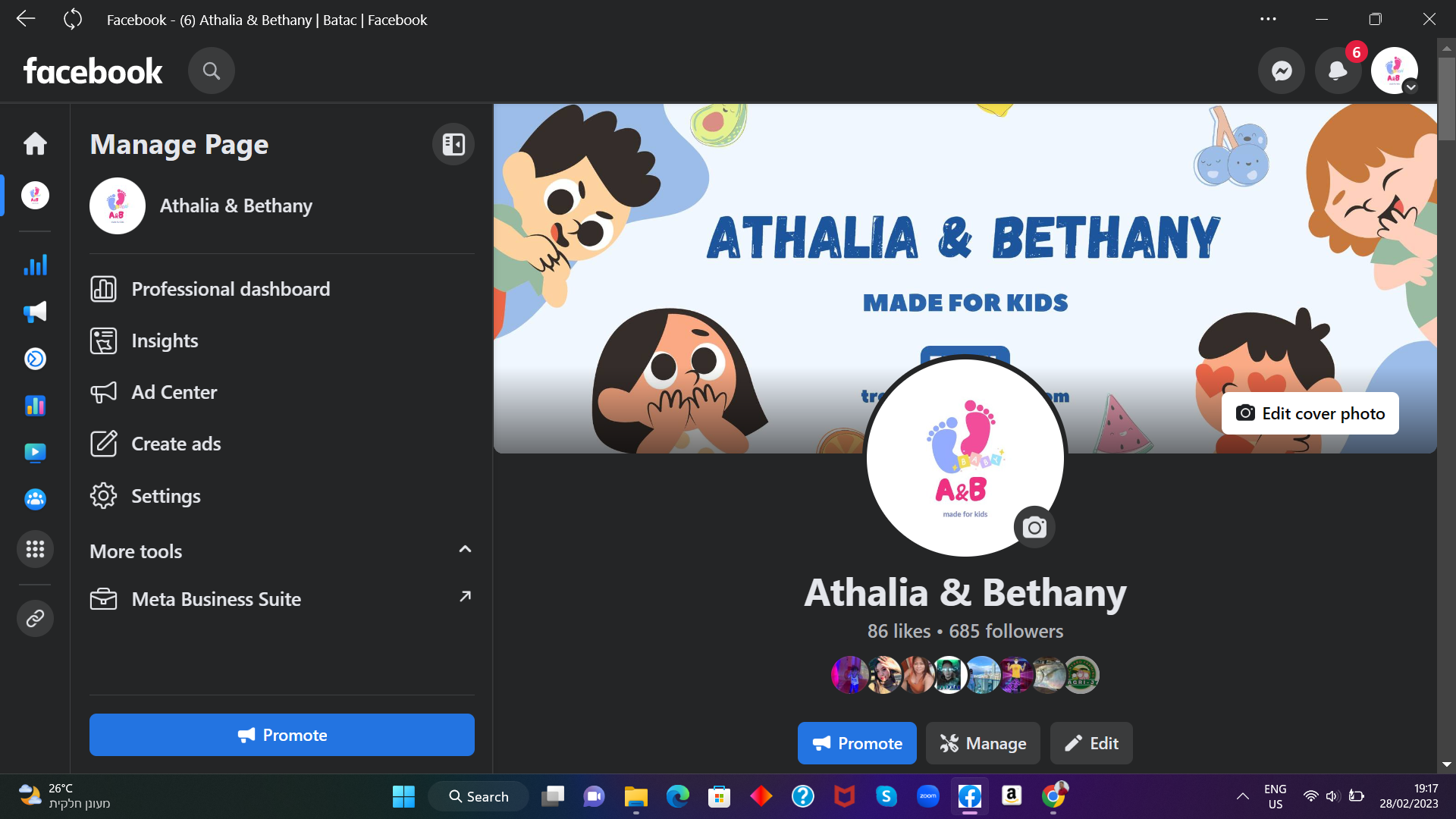Click first follower avatar thumbnail
The height and width of the screenshot is (819, 1456).
coord(849,675)
